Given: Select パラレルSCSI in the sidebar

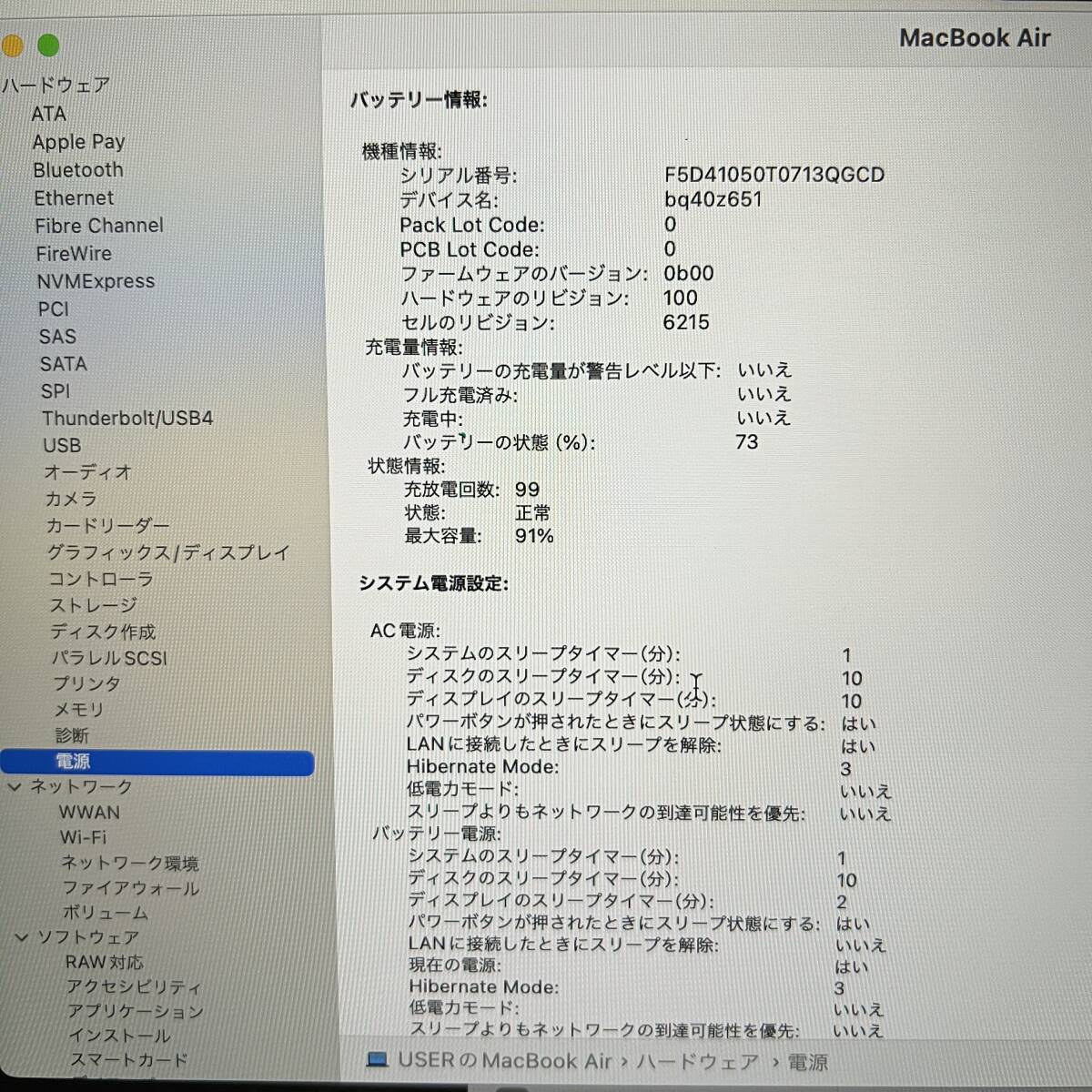Looking at the screenshot, I should pos(109,658).
